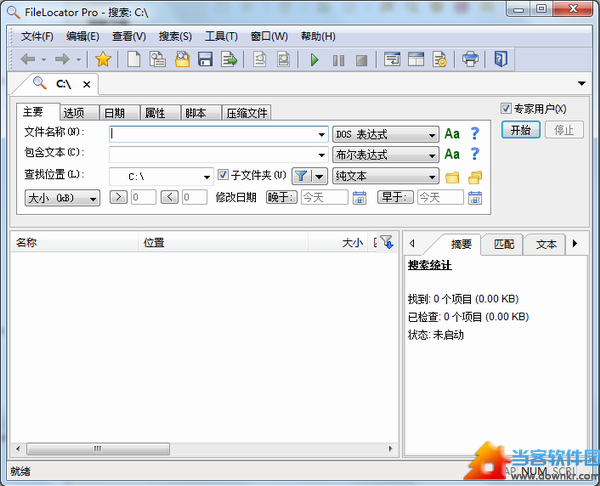
Task: Click the new search from clipboard icon
Action: coord(157,59)
